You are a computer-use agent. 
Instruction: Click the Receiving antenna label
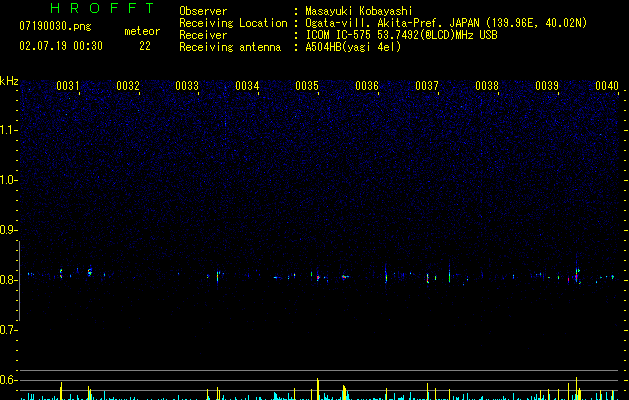[x=230, y=47]
